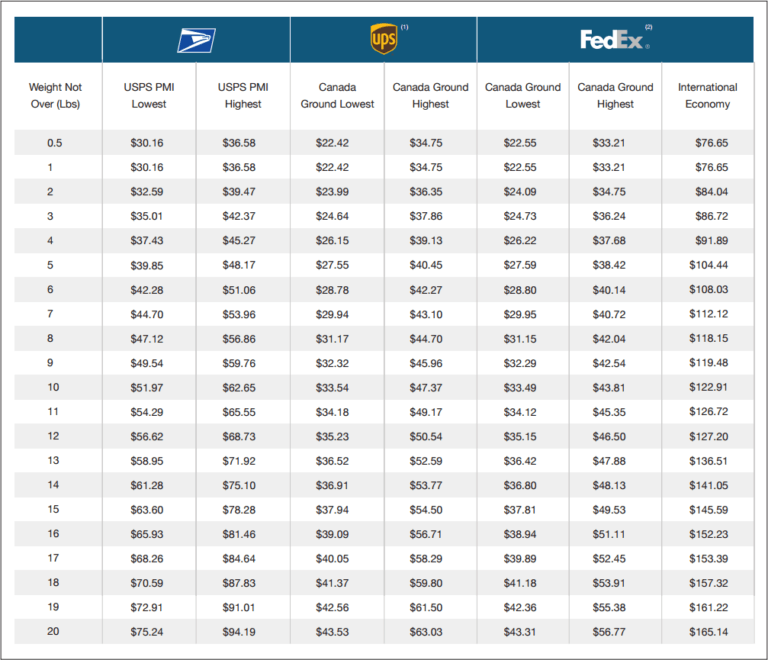The width and height of the screenshot is (768, 660).
Task: Click the cell showing $38.42
Action: click(x=609, y=265)
